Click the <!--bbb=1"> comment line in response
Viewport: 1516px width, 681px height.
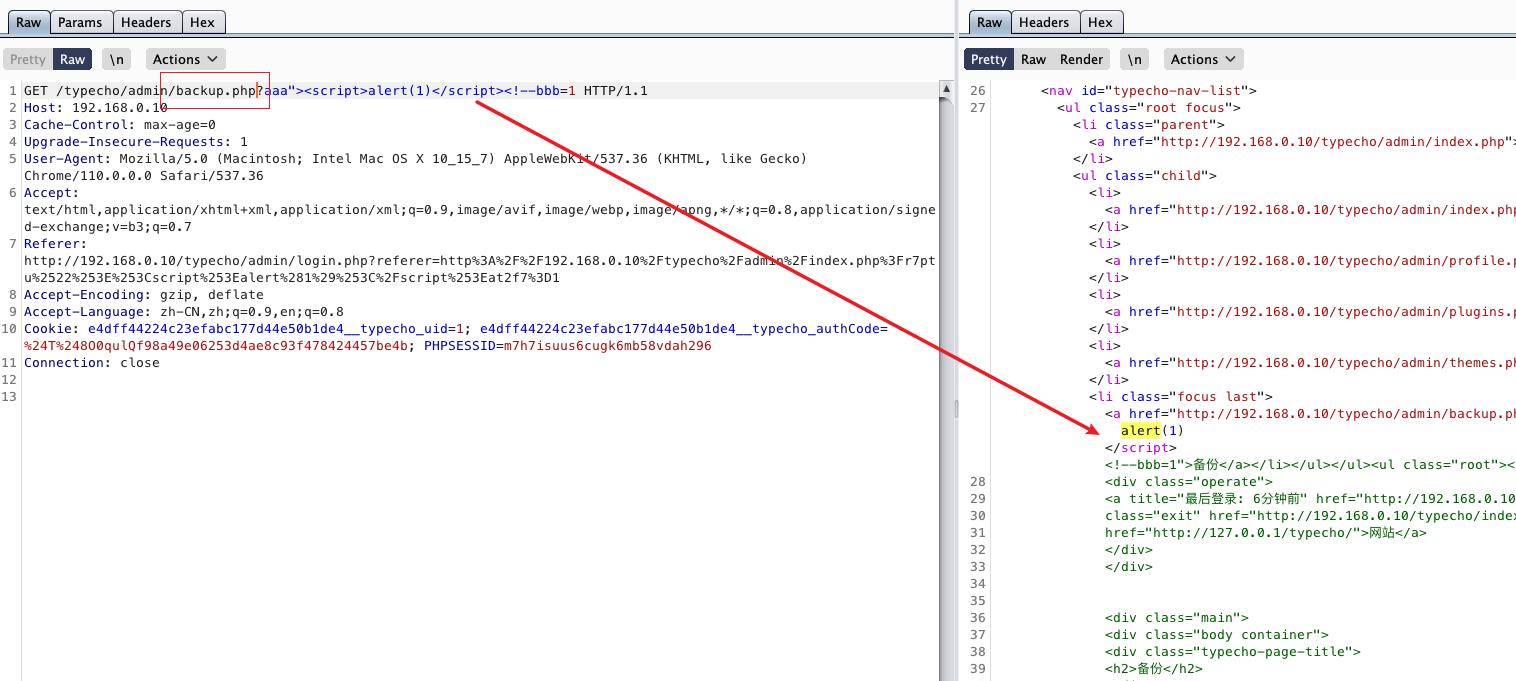pyautogui.click(x=1310, y=465)
